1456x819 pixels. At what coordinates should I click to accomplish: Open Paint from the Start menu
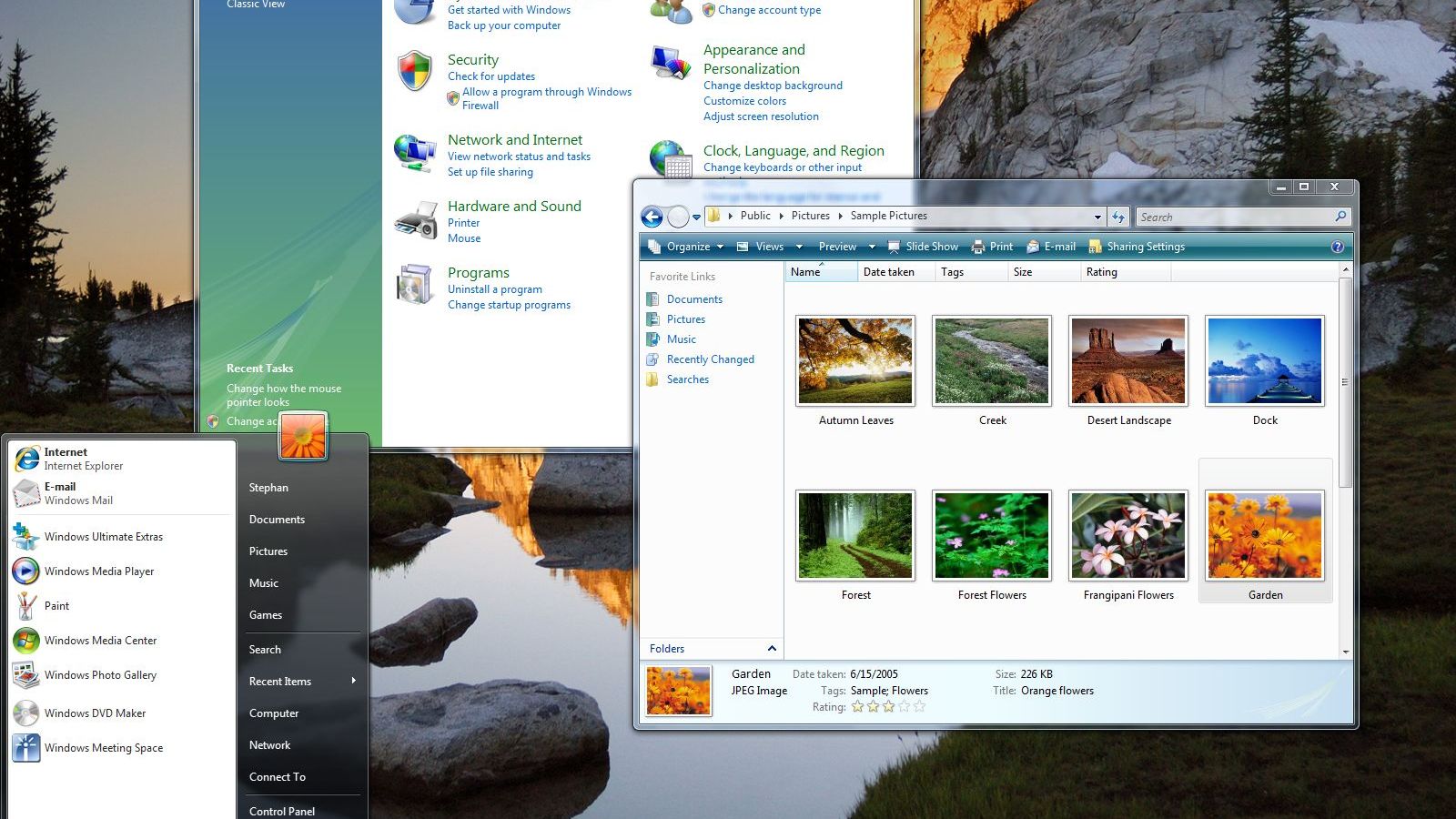tap(56, 605)
